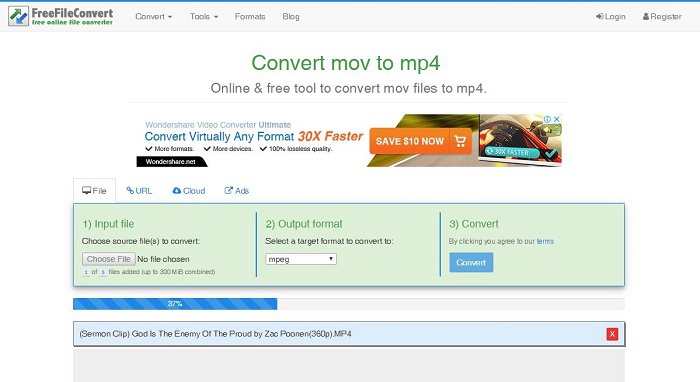This screenshot has width=700, height=382.
Task: Click the Login link
Action: 610,17
